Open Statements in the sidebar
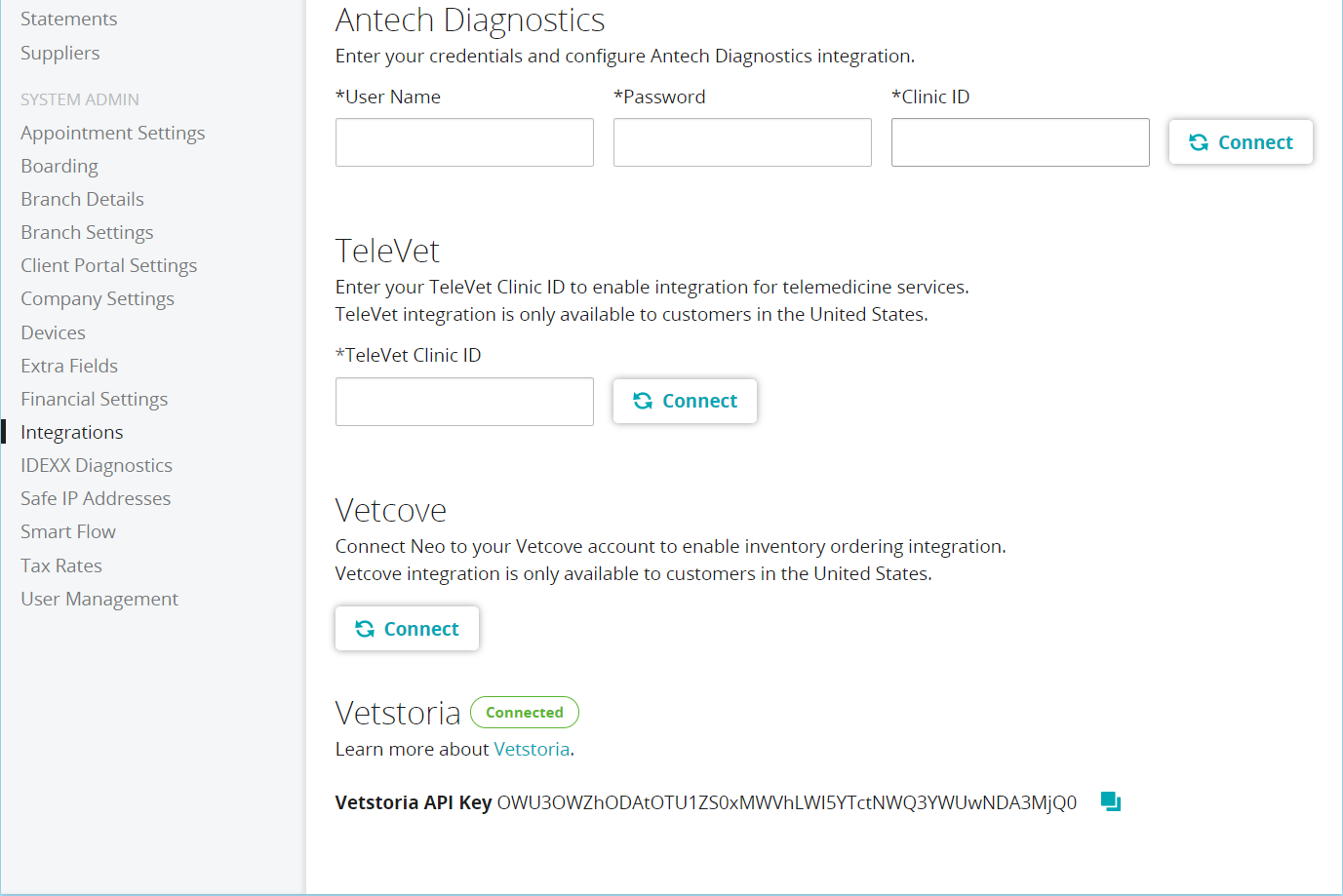 coord(68,19)
